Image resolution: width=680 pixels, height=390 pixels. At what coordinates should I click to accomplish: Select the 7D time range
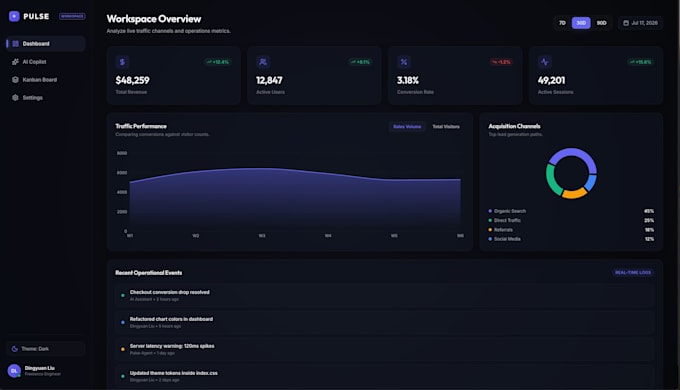click(562, 23)
